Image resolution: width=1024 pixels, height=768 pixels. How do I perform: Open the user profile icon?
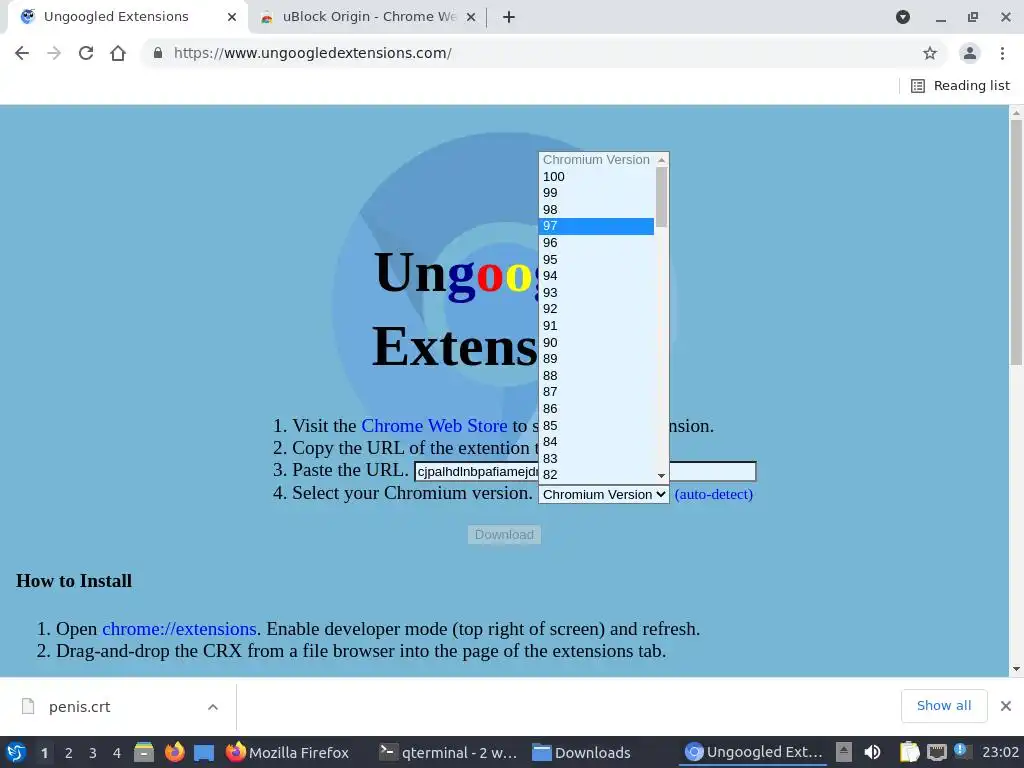(970, 53)
